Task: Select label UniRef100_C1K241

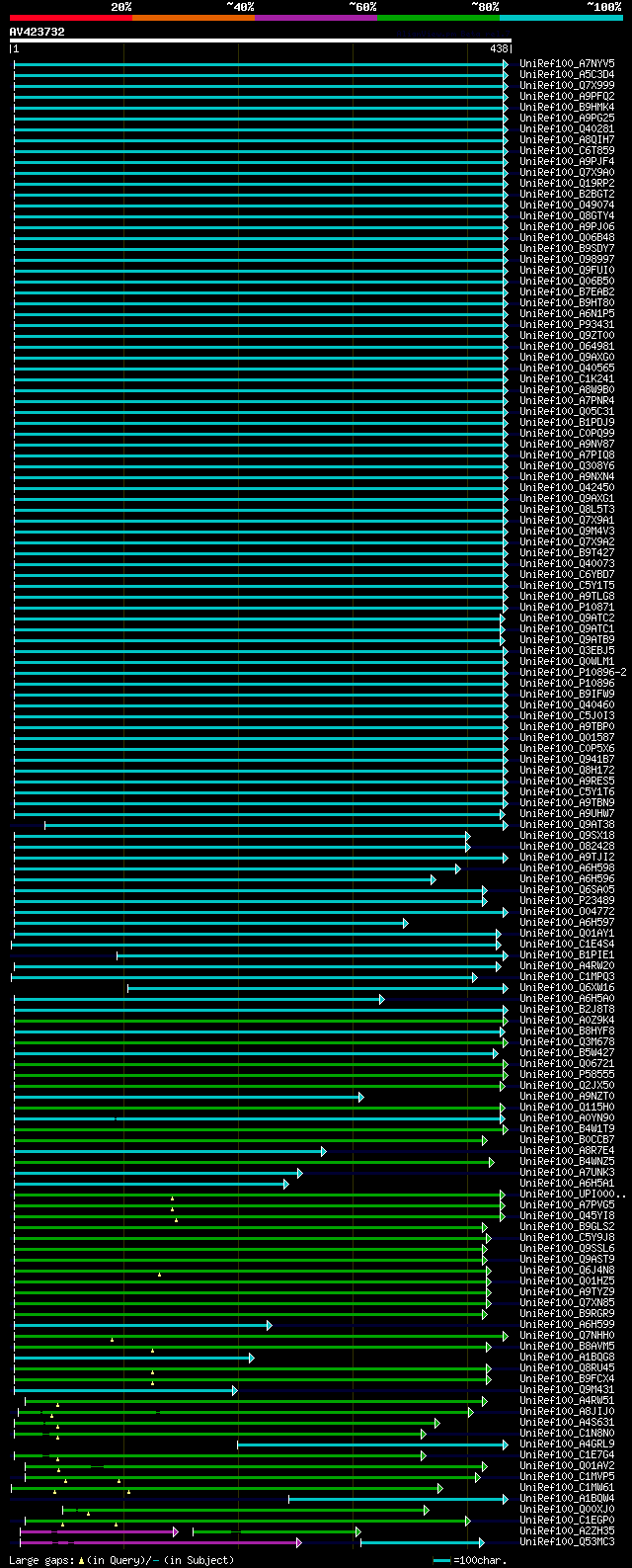Action: pyautogui.click(x=567, y=378)
